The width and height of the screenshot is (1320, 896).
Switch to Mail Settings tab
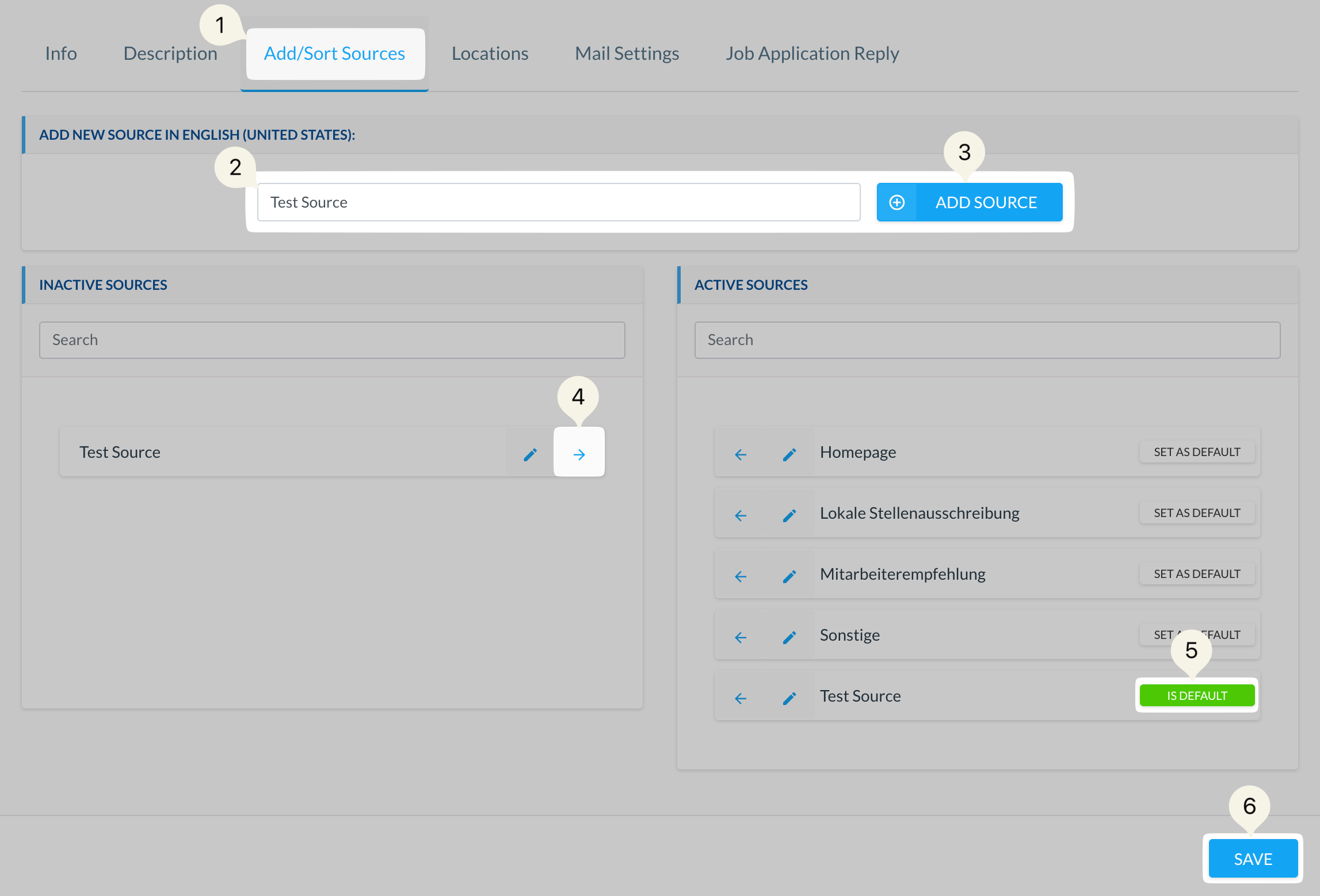point(627,53)
